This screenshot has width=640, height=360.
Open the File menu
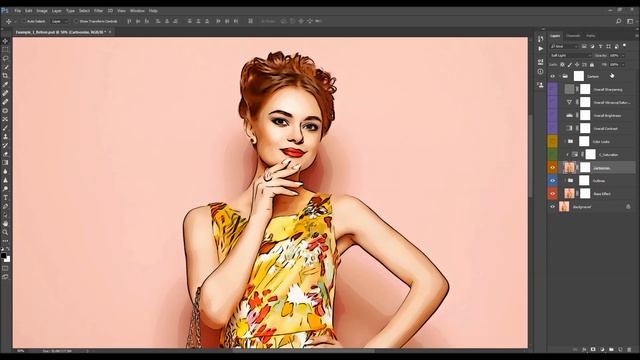click(x=18, y=11)
